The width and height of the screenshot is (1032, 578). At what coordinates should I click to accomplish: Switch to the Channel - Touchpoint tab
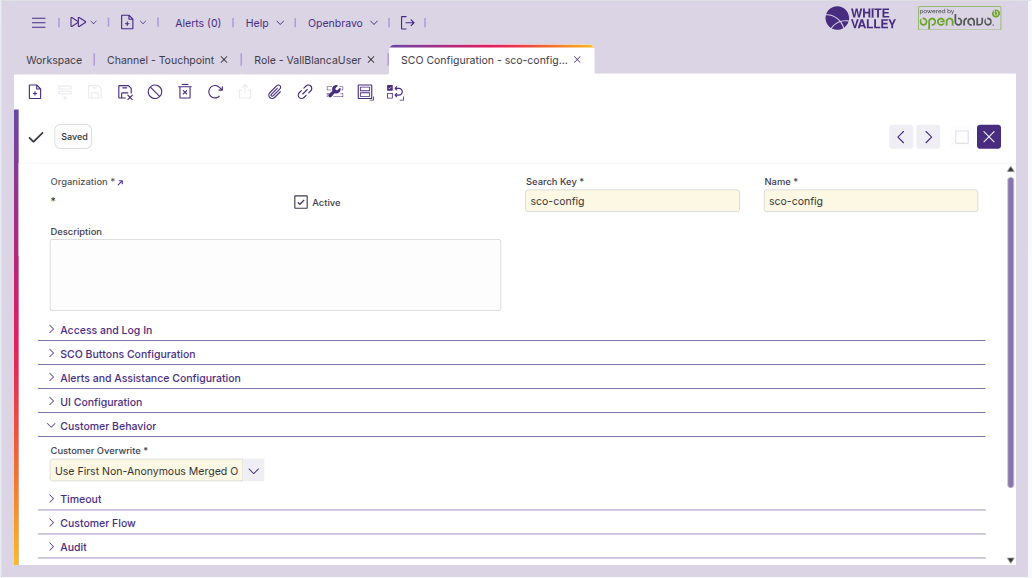[160, 60]
